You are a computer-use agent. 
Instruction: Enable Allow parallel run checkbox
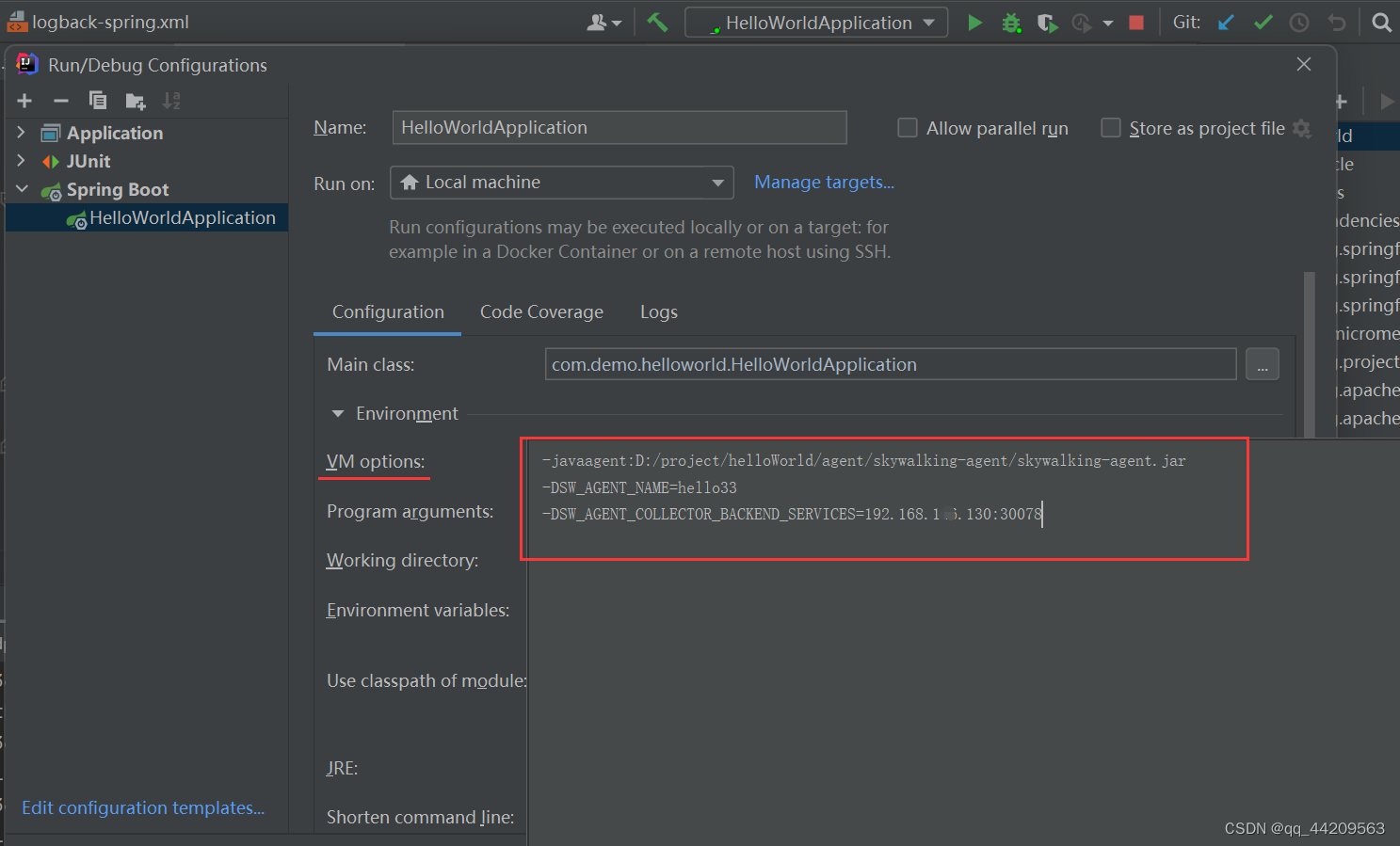coord(908,127)
